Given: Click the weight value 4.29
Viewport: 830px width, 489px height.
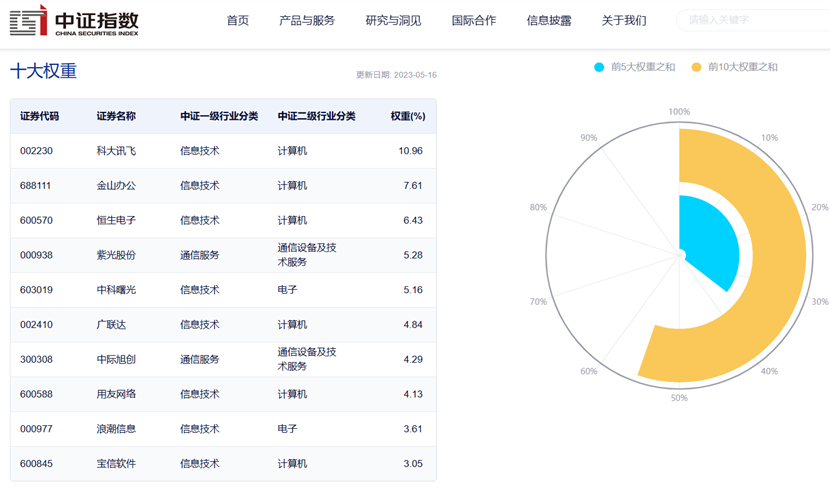Looking at the screenshot, I should click(x=413, y=359).
